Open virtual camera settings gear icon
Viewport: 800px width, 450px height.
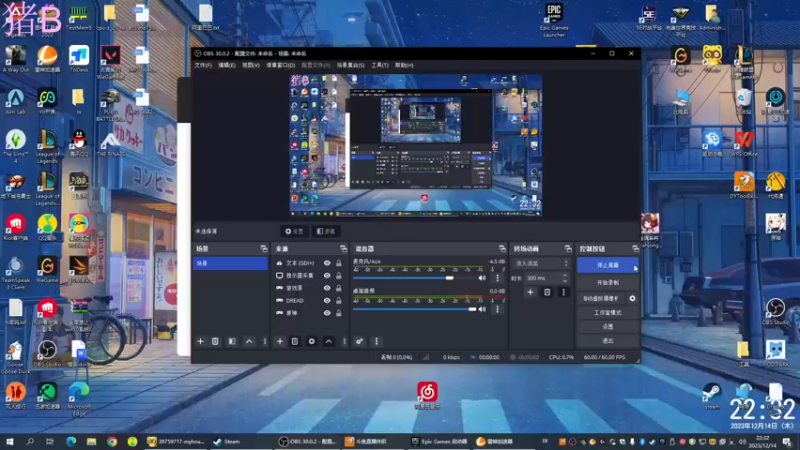pyautogui.click(x=632, y=298)
